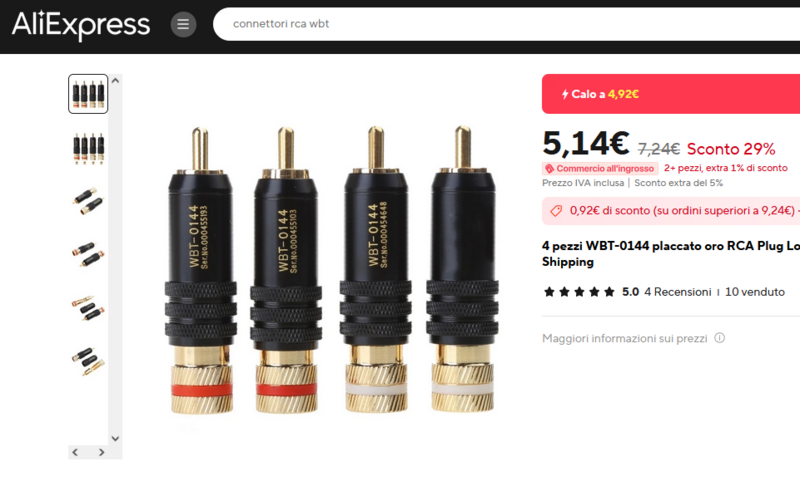Click the lightning bolt icon in Calo banner
Screen dimensions: 800x481
tap(565, 94)
